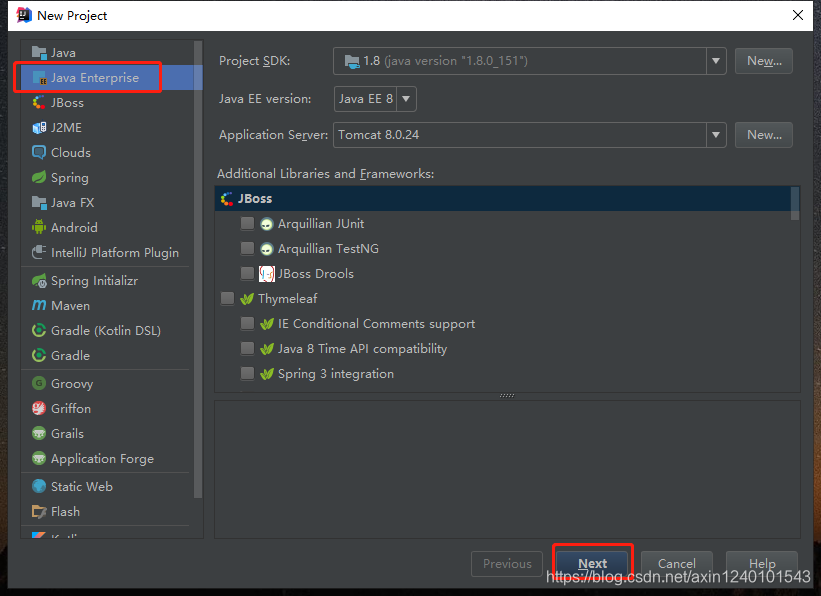Click the project type list scrollbar
This screenshot has width=821, height=596.
[198, 269]
